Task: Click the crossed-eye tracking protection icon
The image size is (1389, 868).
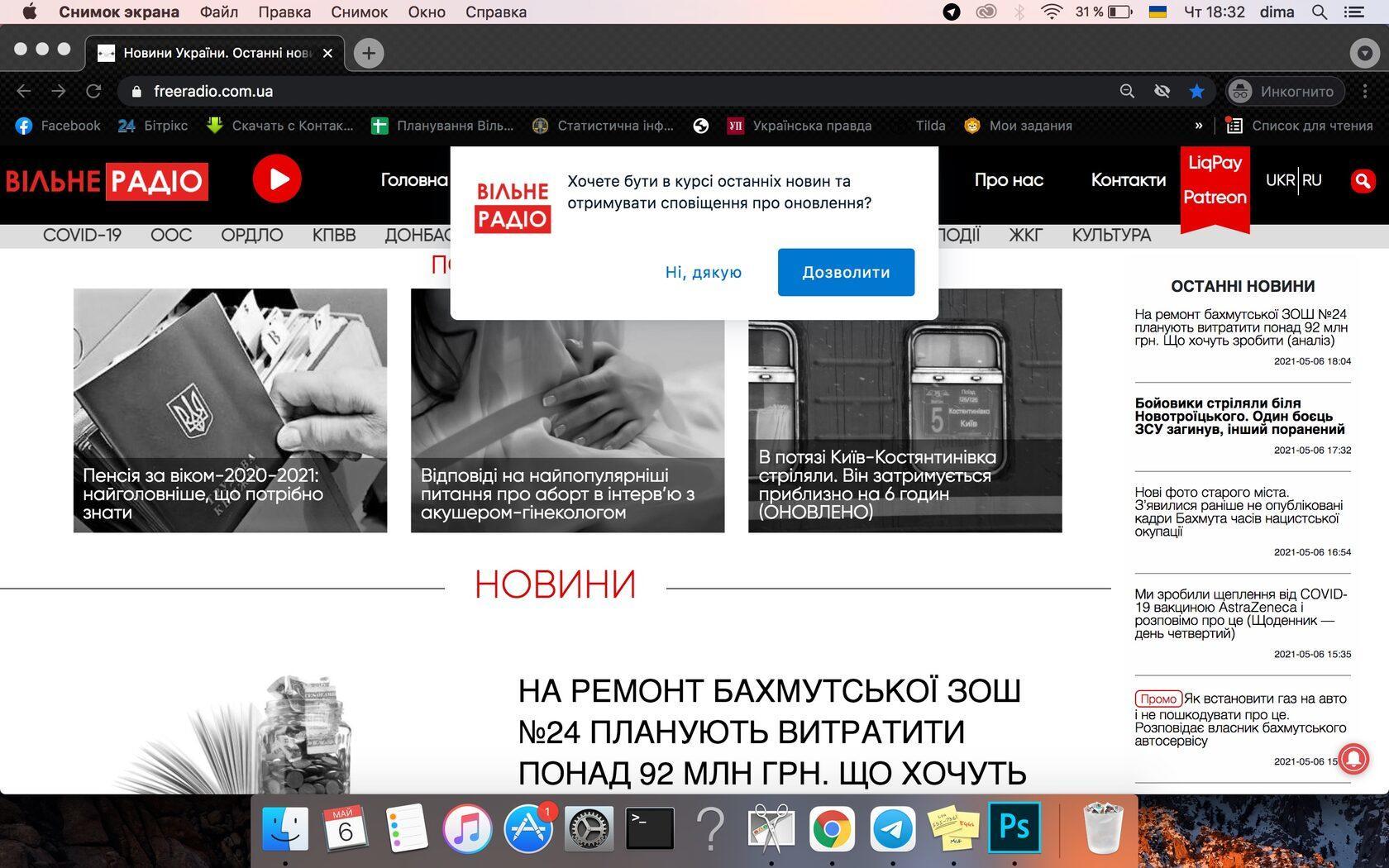Action: tap(1162, 91)
